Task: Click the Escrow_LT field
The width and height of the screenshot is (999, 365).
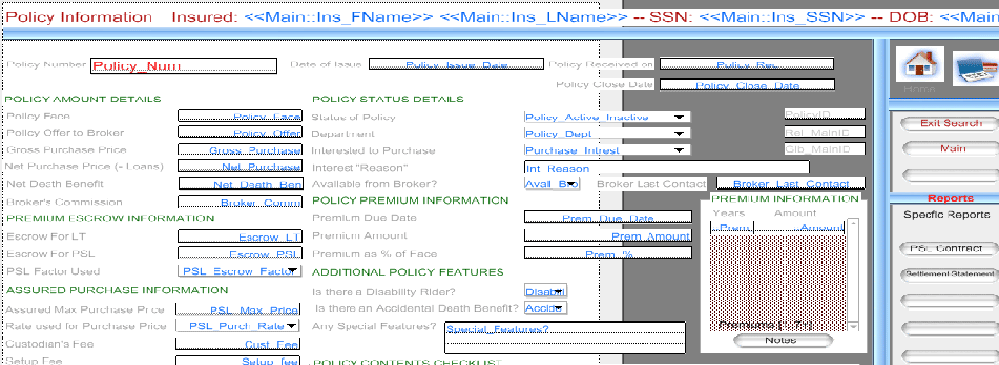Action: [239, 237]
